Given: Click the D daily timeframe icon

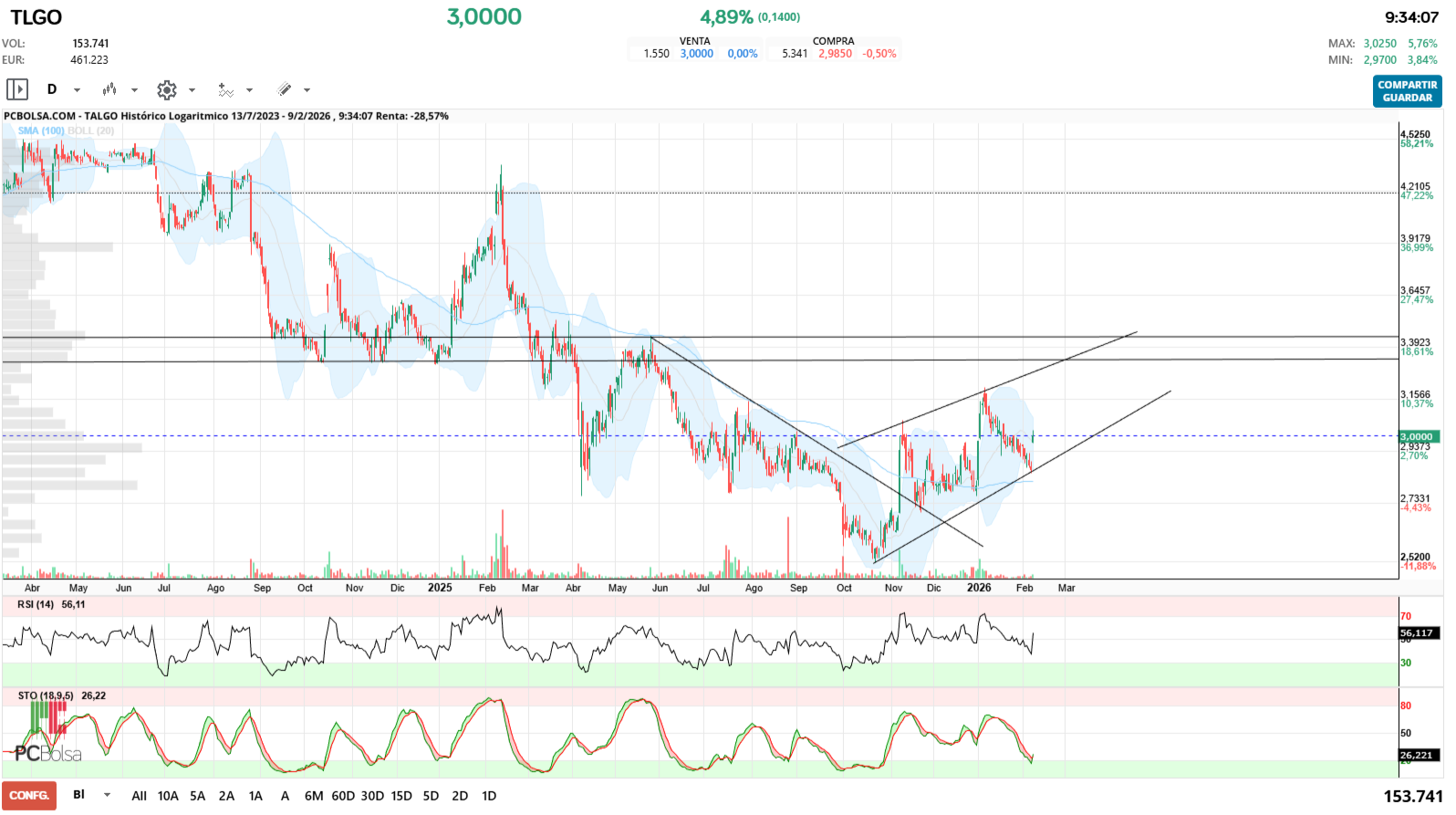Looking at the screenshot, I should 52,89.
